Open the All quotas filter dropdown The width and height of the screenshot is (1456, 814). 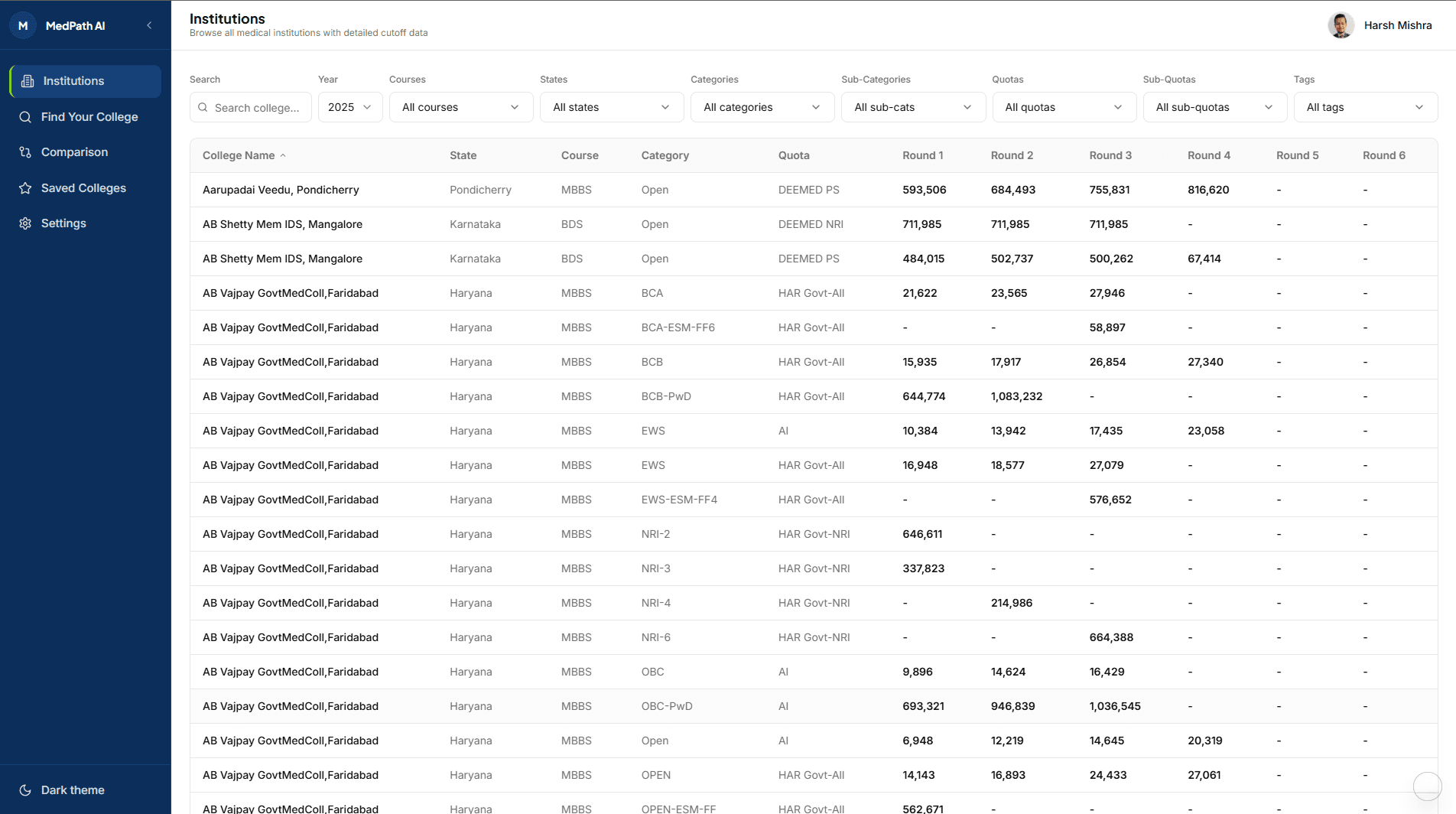pos(1064,107)
